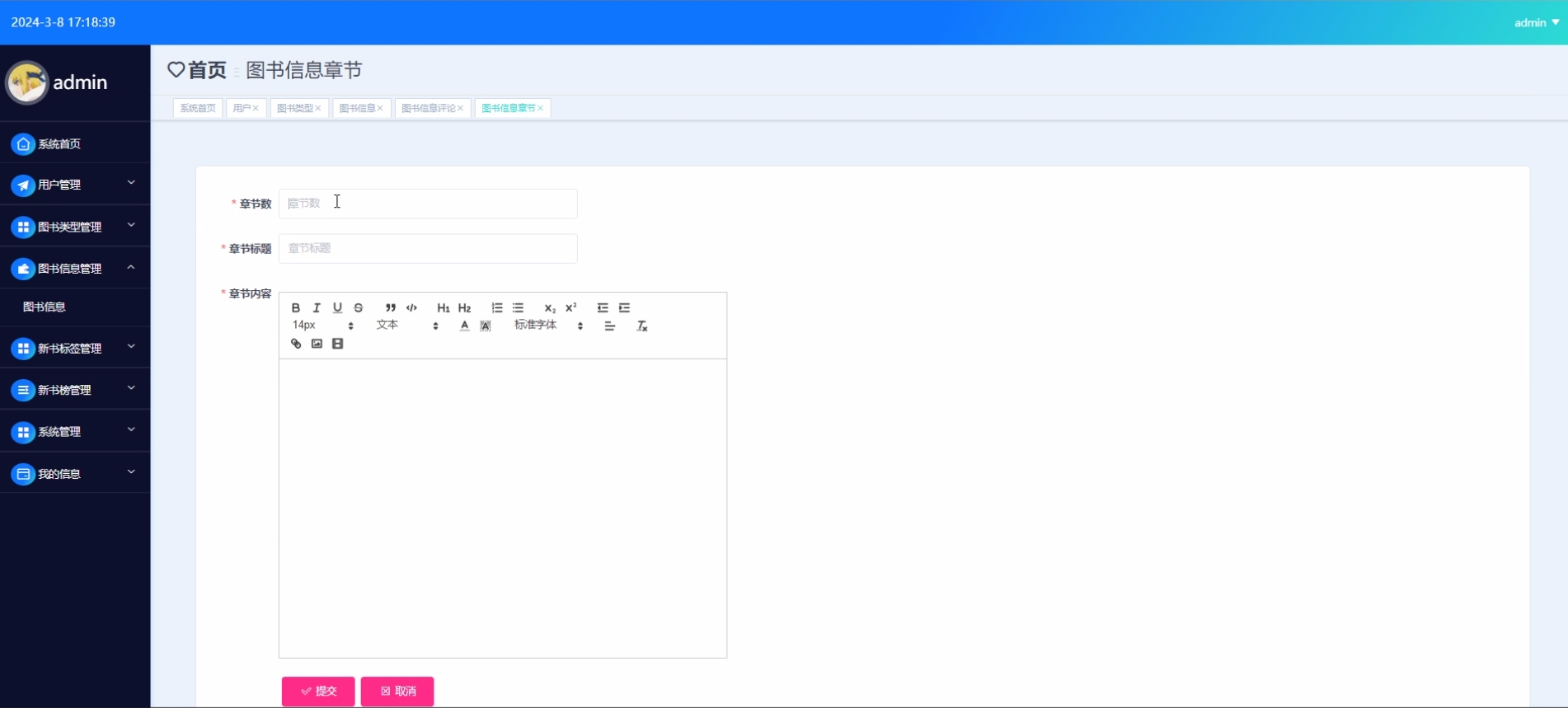Image resolution: width=1568 pixels, height=708 pixels.
Task: Toggle bold formatting in editor
Action: point(296,307)
